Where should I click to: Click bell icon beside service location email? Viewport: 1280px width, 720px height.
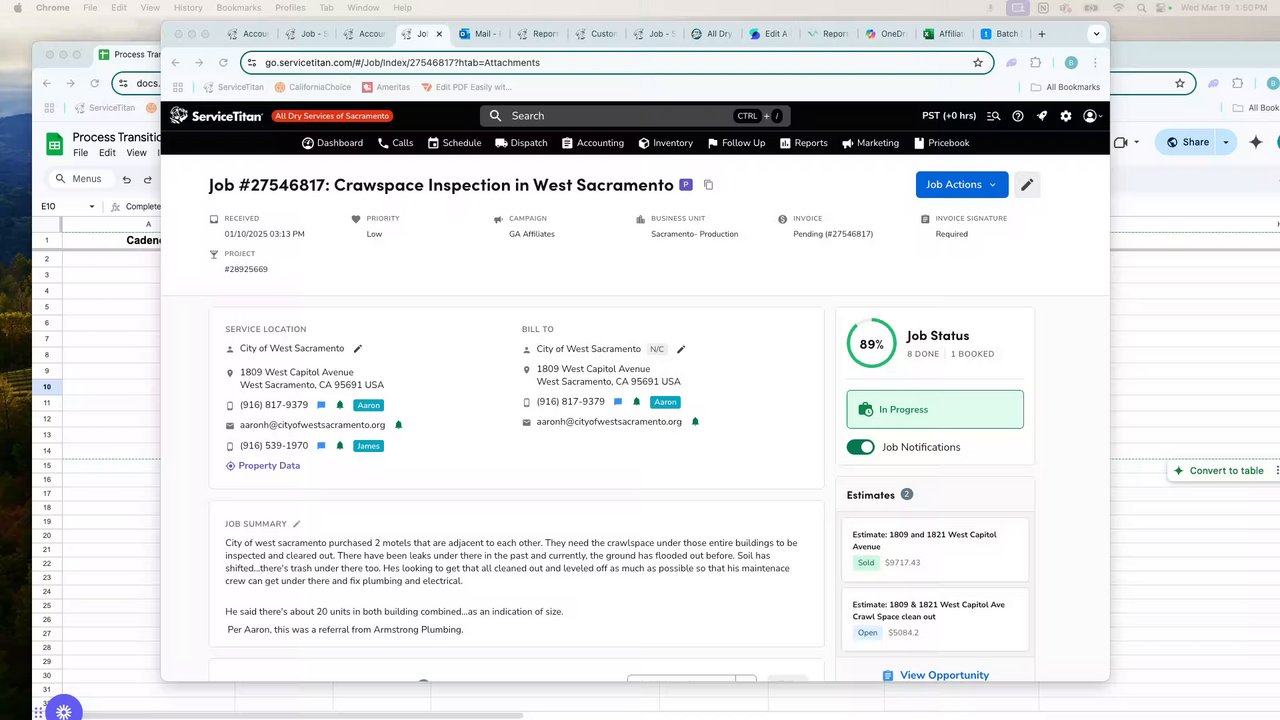[x=398, y=425]
